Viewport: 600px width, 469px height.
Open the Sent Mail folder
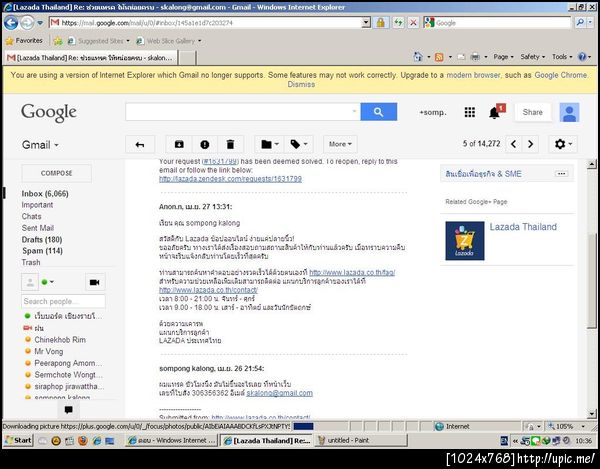click(x=38, y=228)
